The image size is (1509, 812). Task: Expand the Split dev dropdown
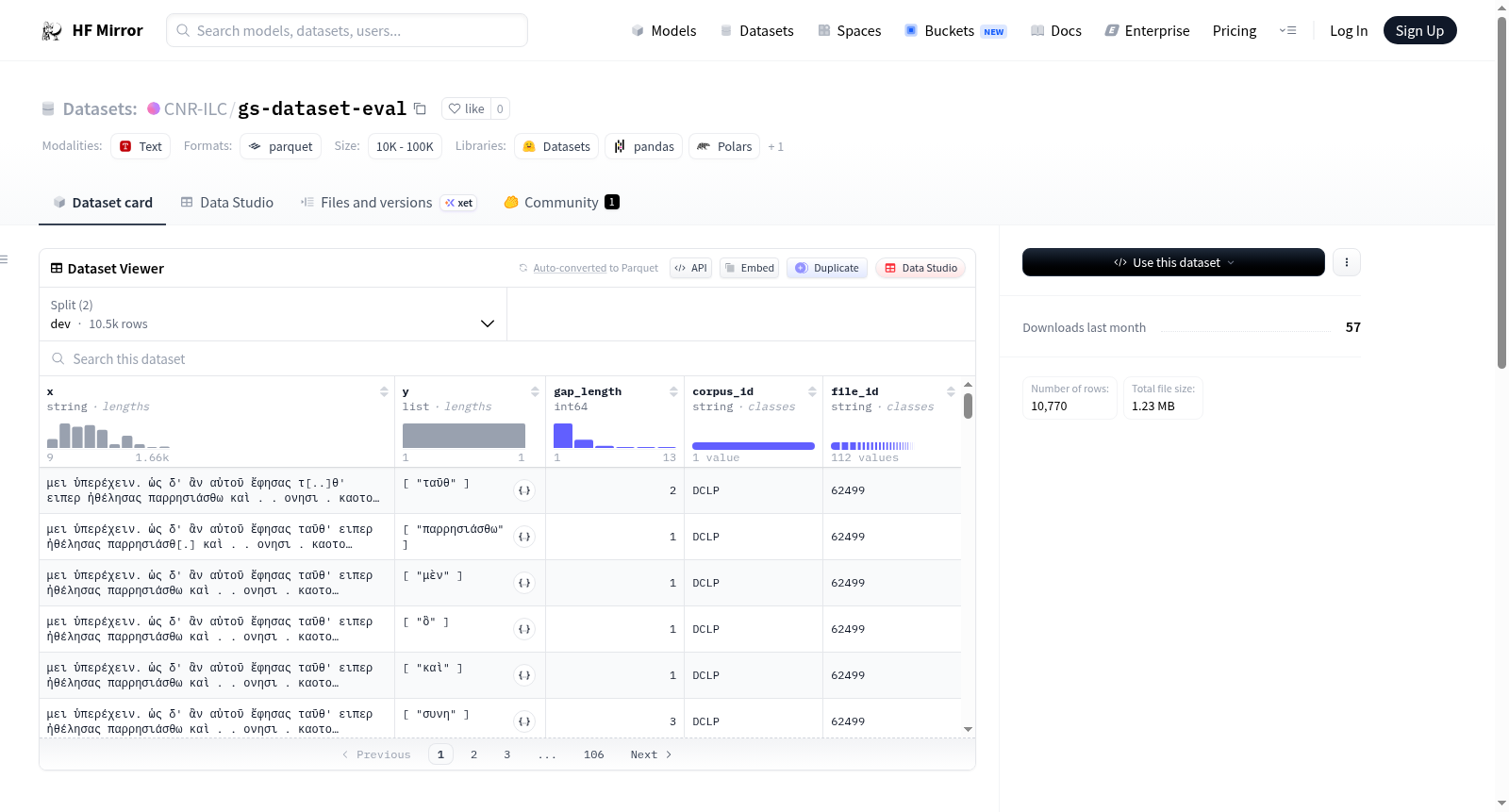(x=274, y=314)
